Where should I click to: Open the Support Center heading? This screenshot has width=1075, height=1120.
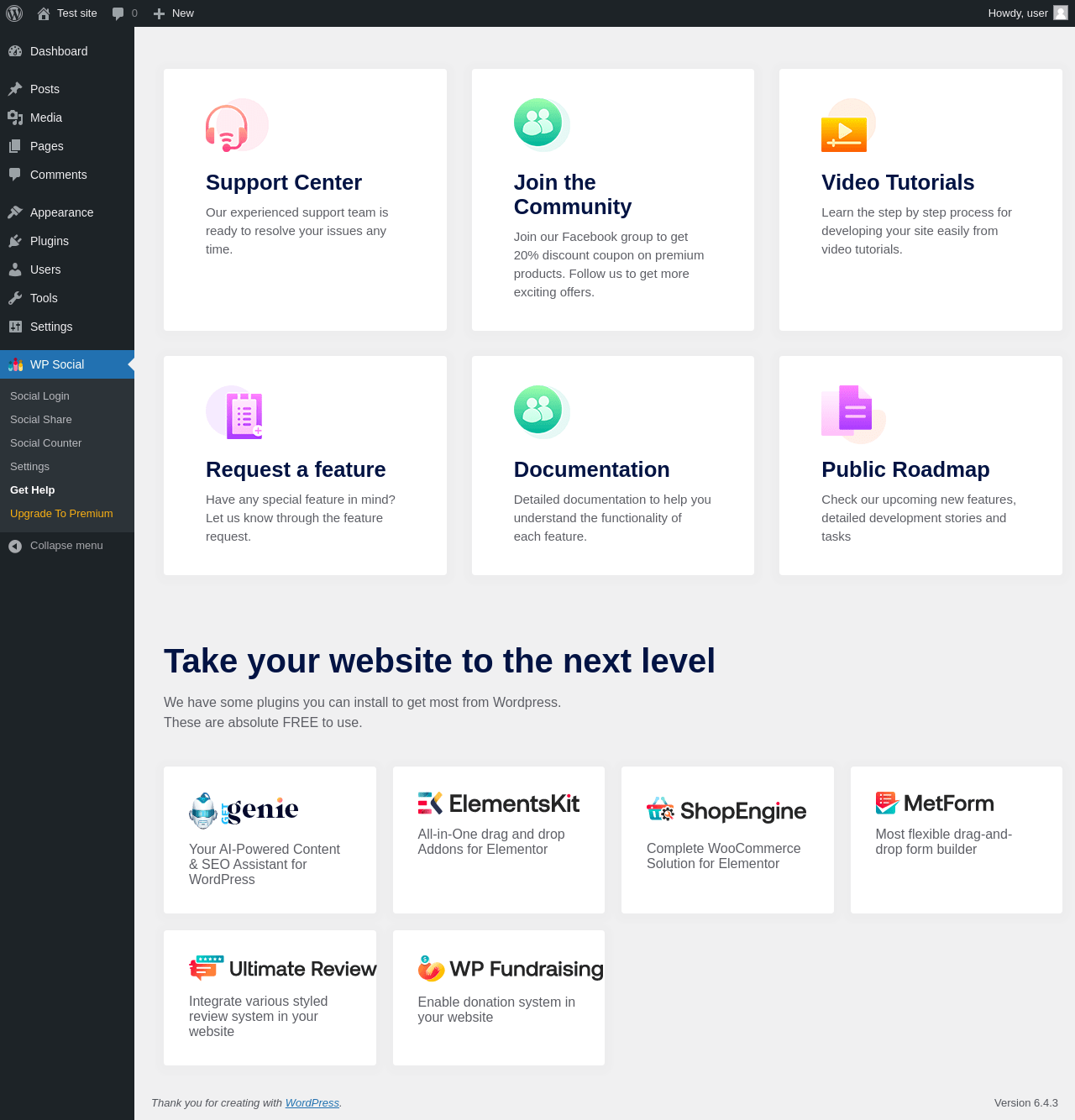click(284, 182)
